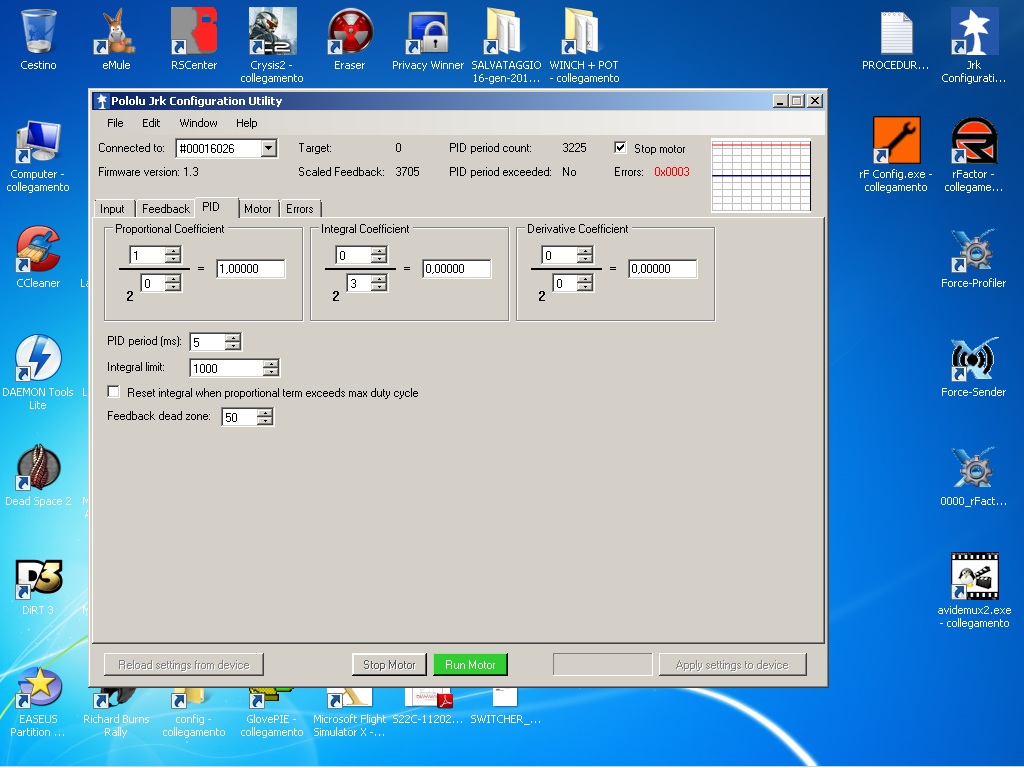Viewport: 1024px width, 768px height.
Task: Click the Pololu Jrk title bar icon
Action: (101, 101)
